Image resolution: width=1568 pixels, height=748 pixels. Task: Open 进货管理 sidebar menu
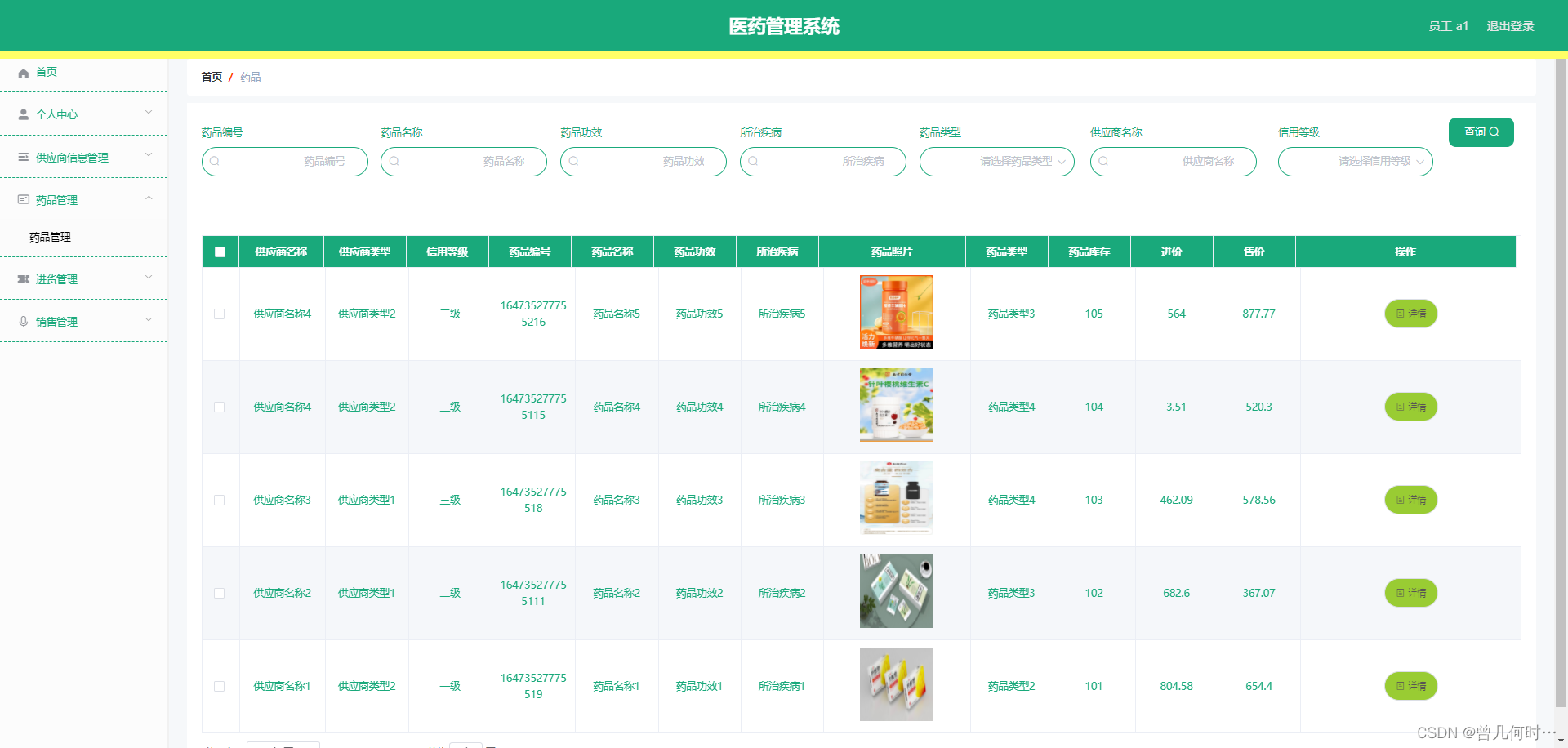tap(84, 279)
